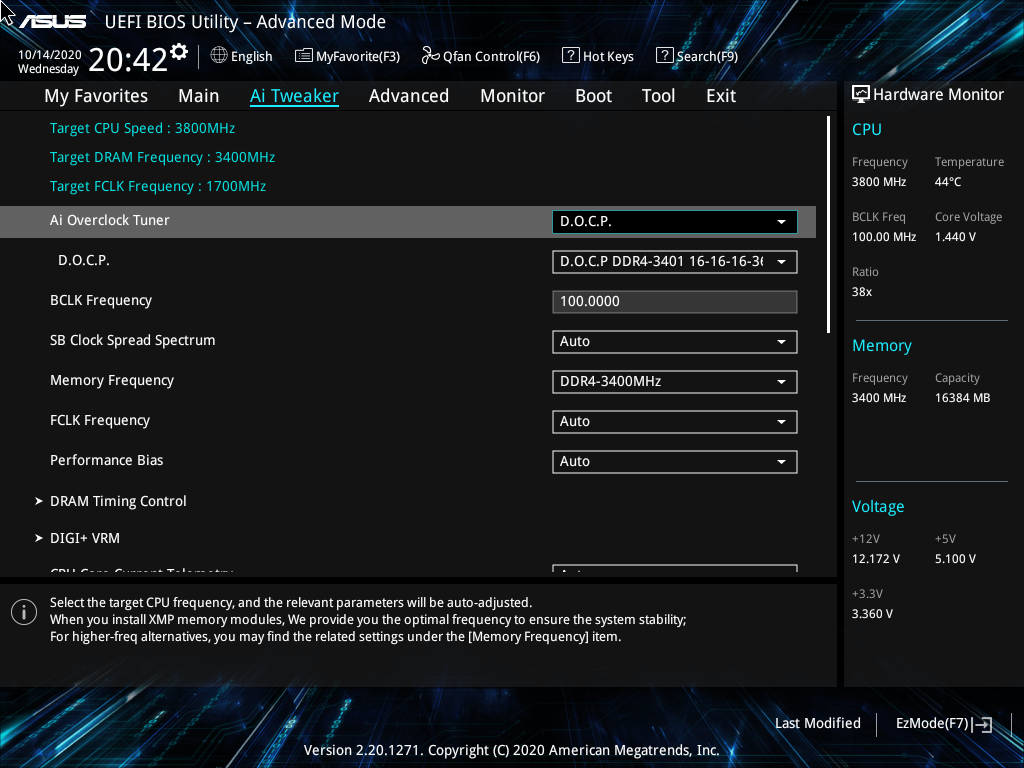The height and width of the screenshot is (768, 1024).
Task: Click Memory heading in Hardware Monitor
Action: click(x=882, y=345)
